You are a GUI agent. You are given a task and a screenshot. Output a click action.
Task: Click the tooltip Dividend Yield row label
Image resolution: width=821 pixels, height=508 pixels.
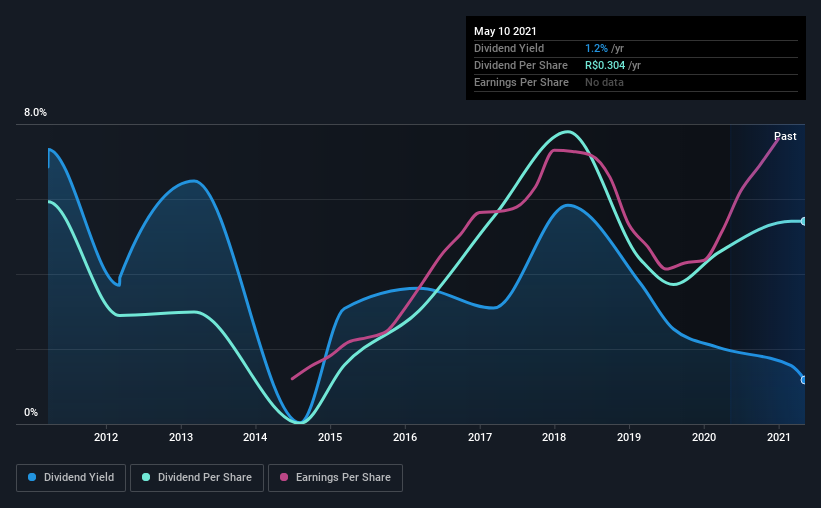(509, 48)
